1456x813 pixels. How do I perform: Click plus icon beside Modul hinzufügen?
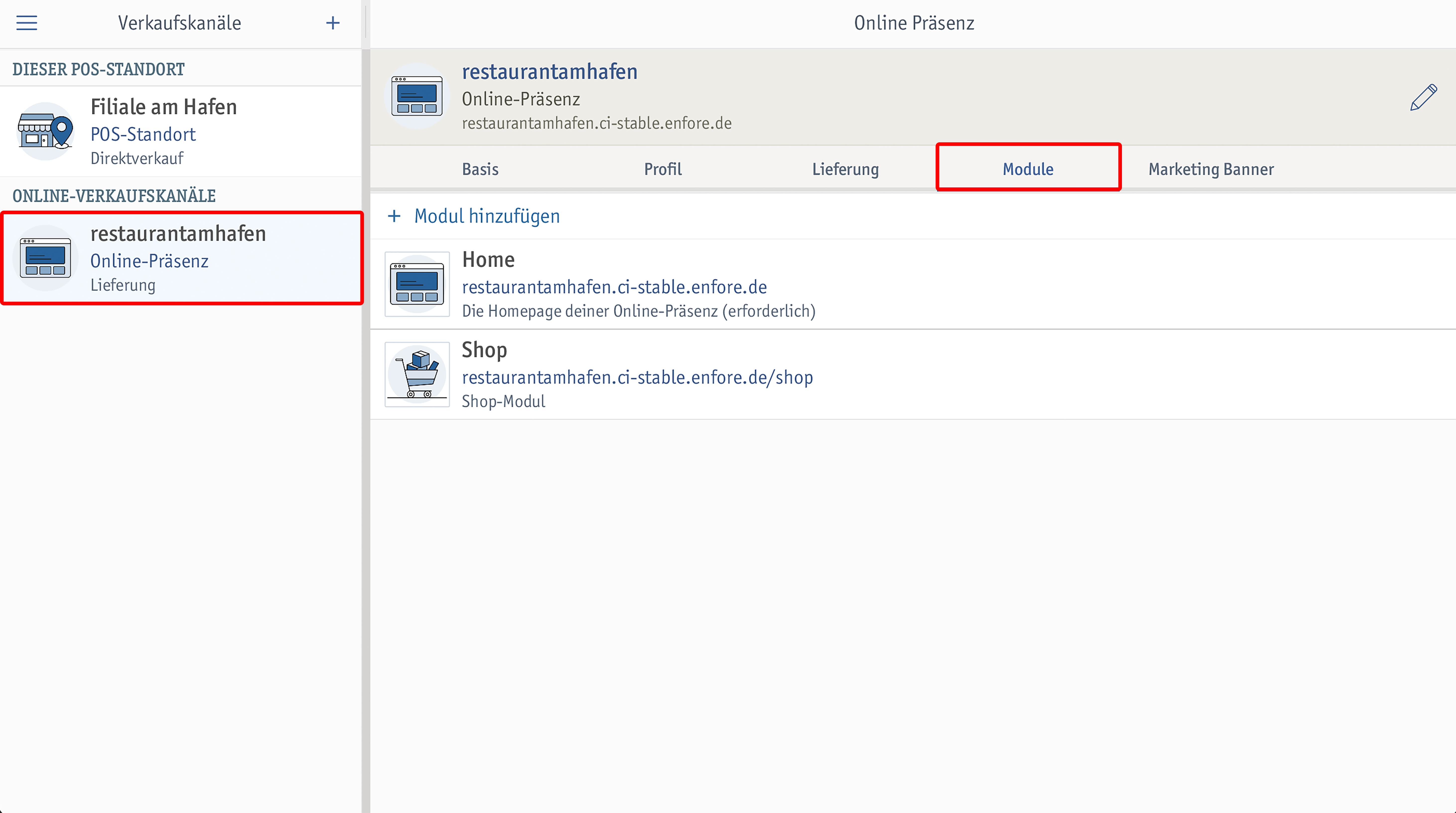(x=394, y=216)
